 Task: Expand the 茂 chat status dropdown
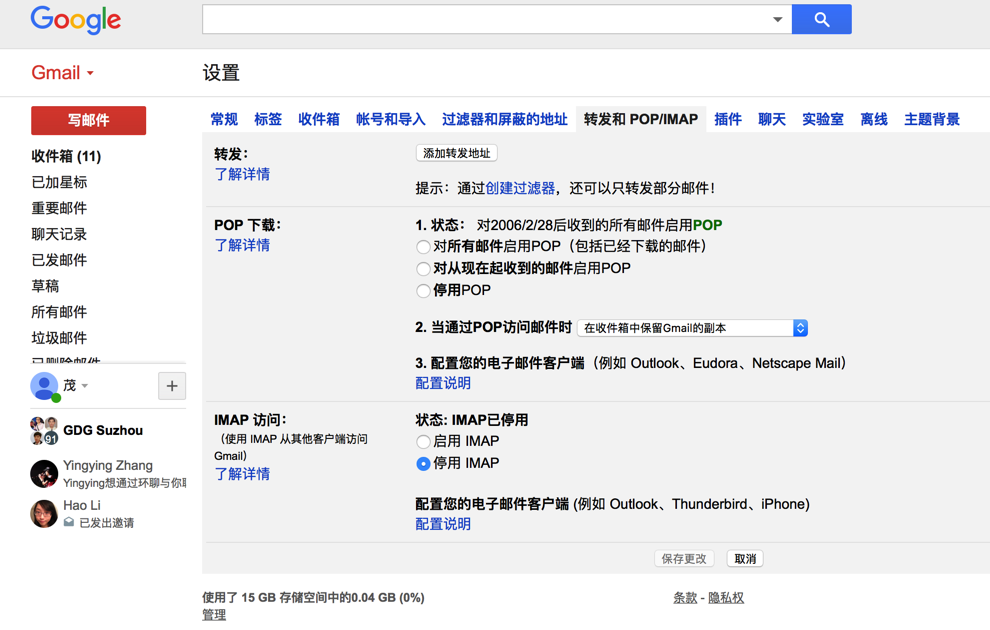[85, 386]
